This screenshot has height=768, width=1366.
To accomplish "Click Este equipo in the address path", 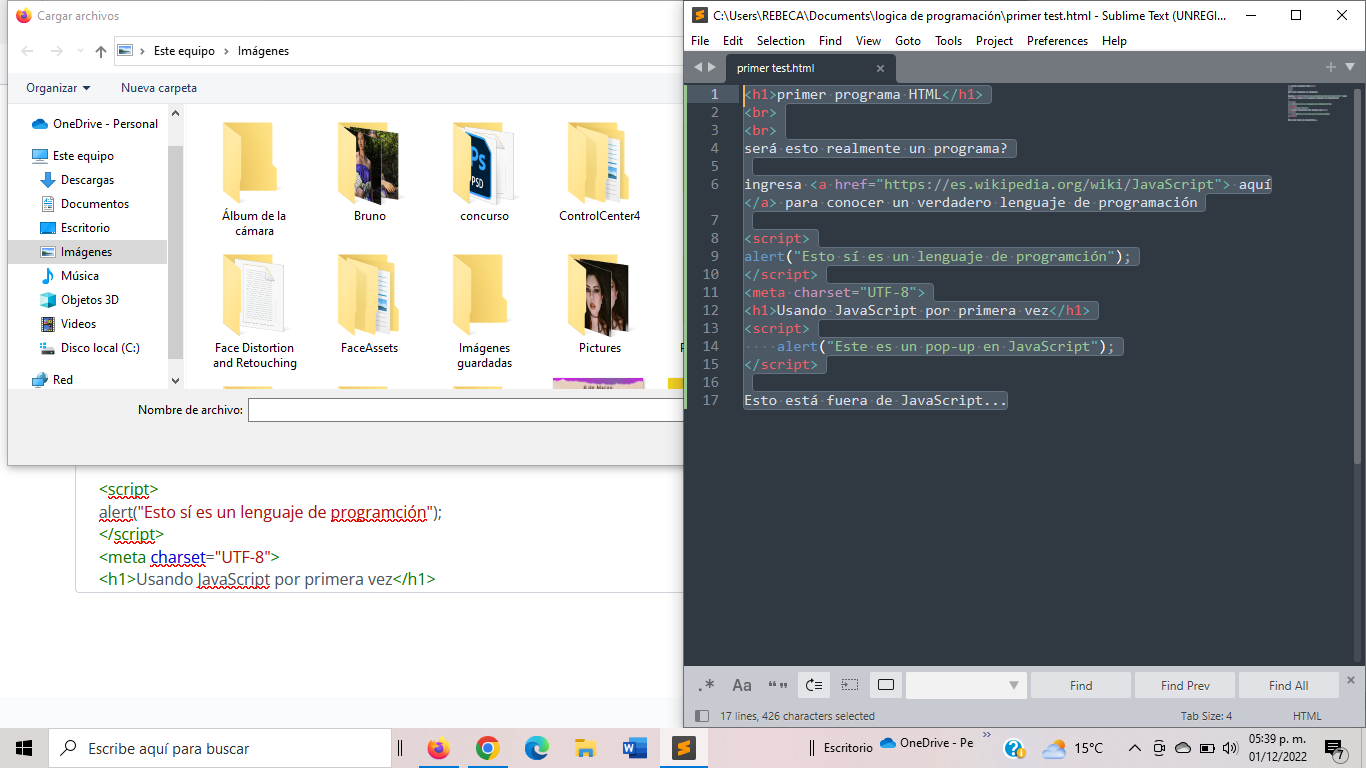I will click(184, 51).
